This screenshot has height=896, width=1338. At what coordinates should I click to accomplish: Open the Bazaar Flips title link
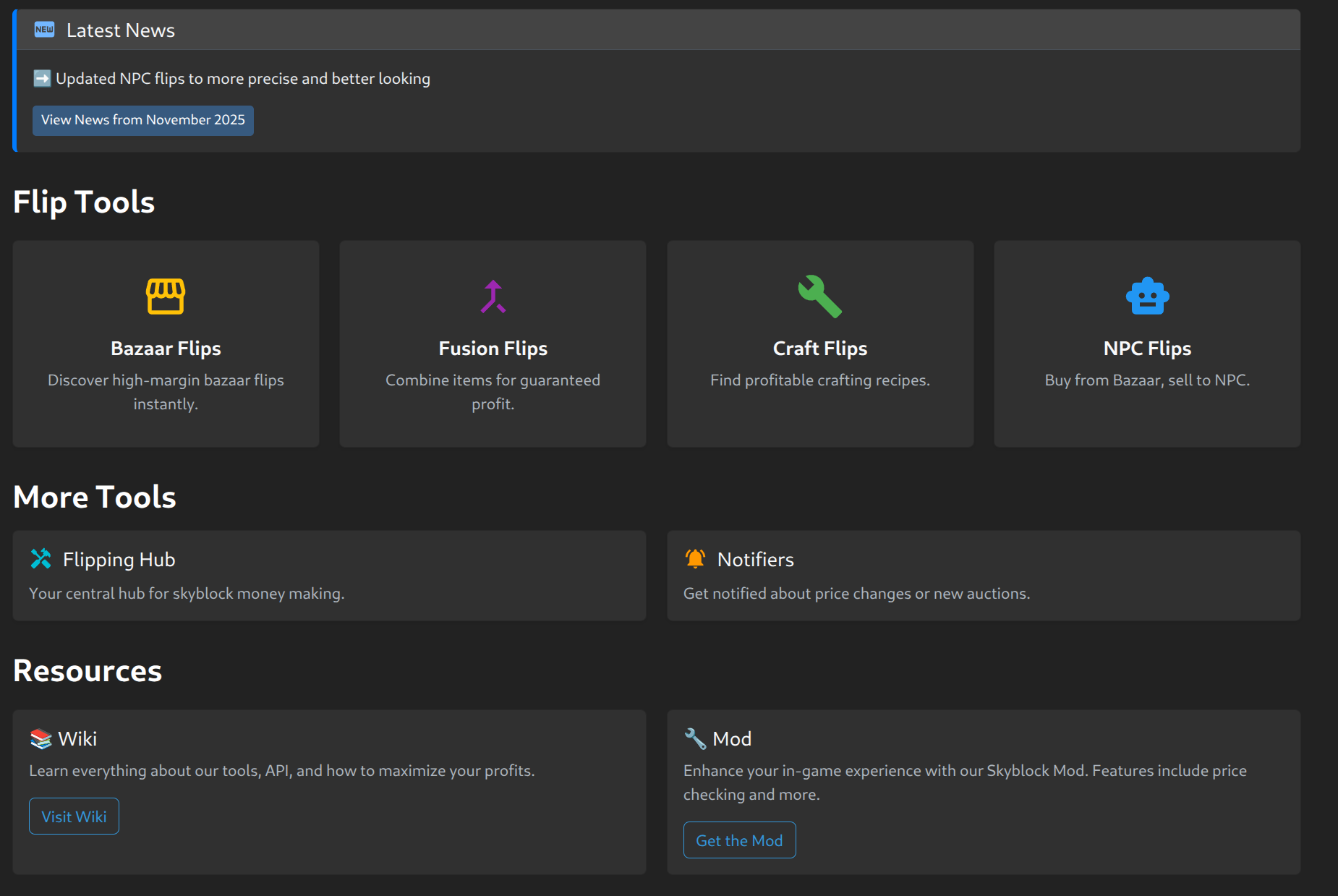[166, 349]
